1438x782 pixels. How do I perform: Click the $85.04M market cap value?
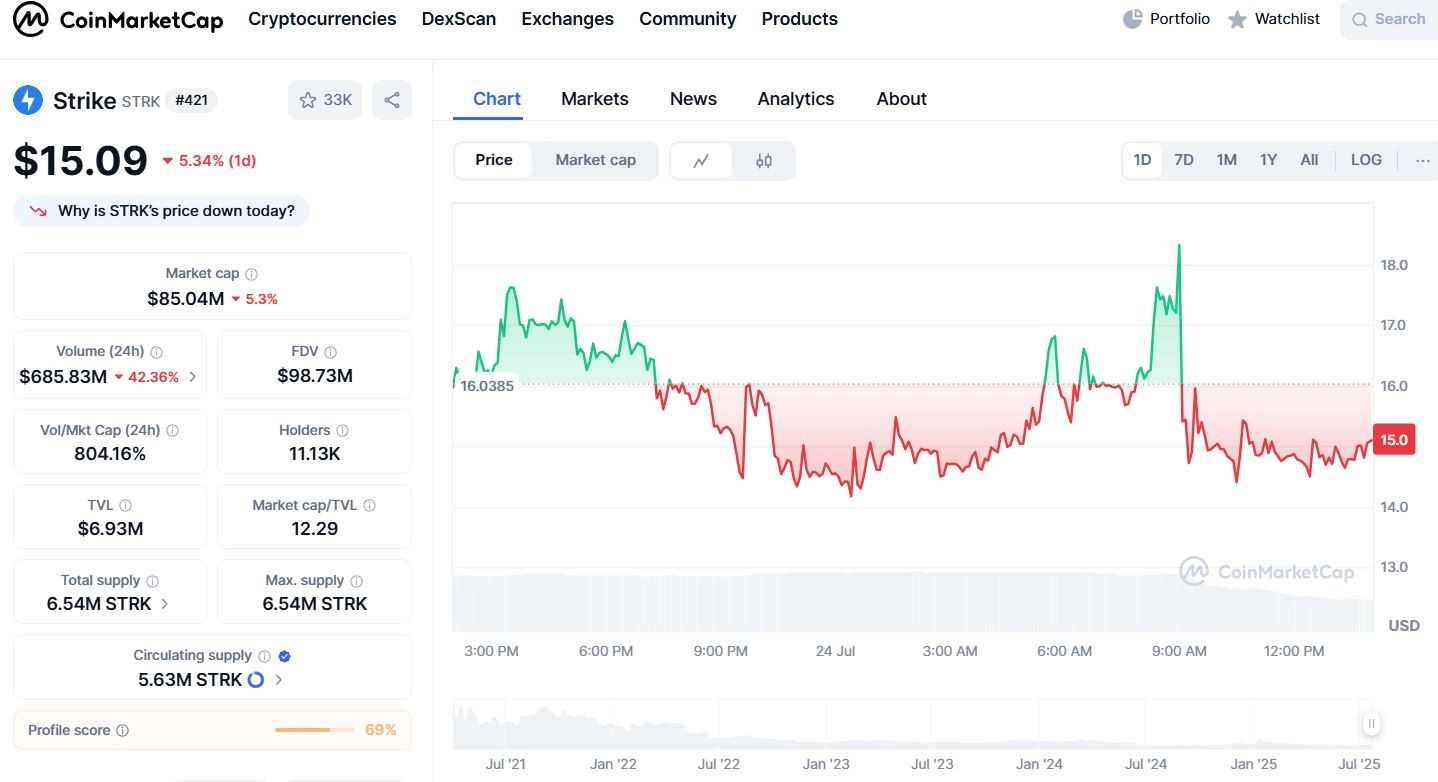point(185,298)
